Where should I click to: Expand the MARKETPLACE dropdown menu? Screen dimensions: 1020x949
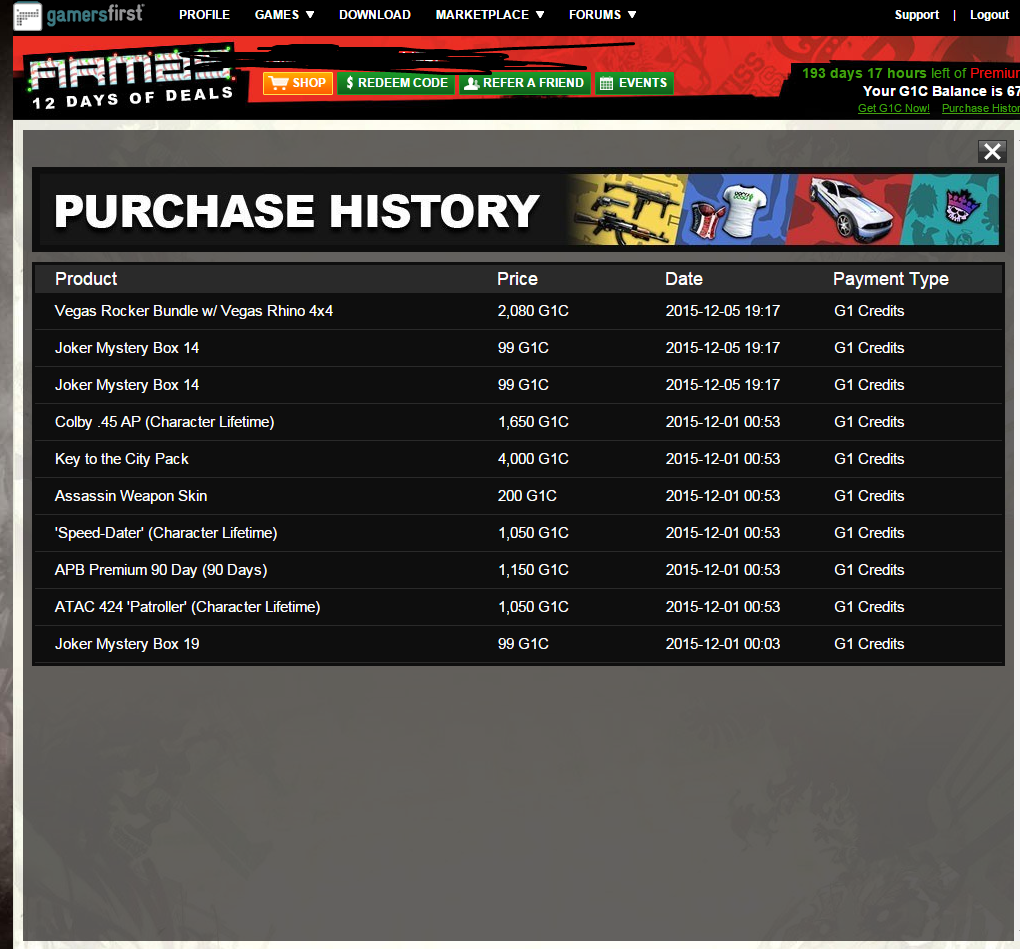pos(490,14)
